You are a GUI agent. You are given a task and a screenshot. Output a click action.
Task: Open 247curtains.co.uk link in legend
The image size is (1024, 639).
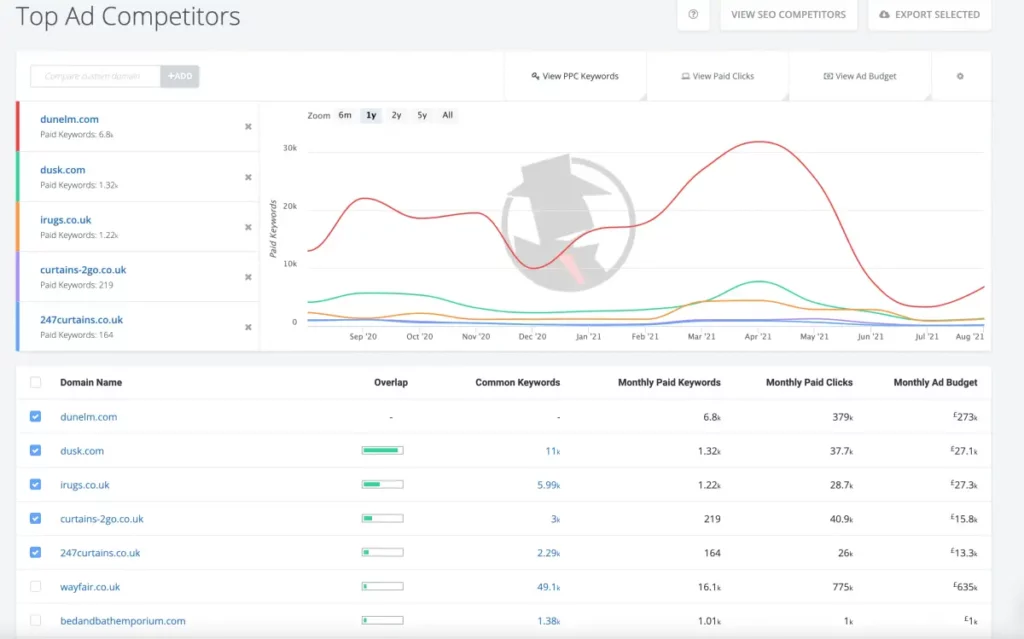[81, 320]
